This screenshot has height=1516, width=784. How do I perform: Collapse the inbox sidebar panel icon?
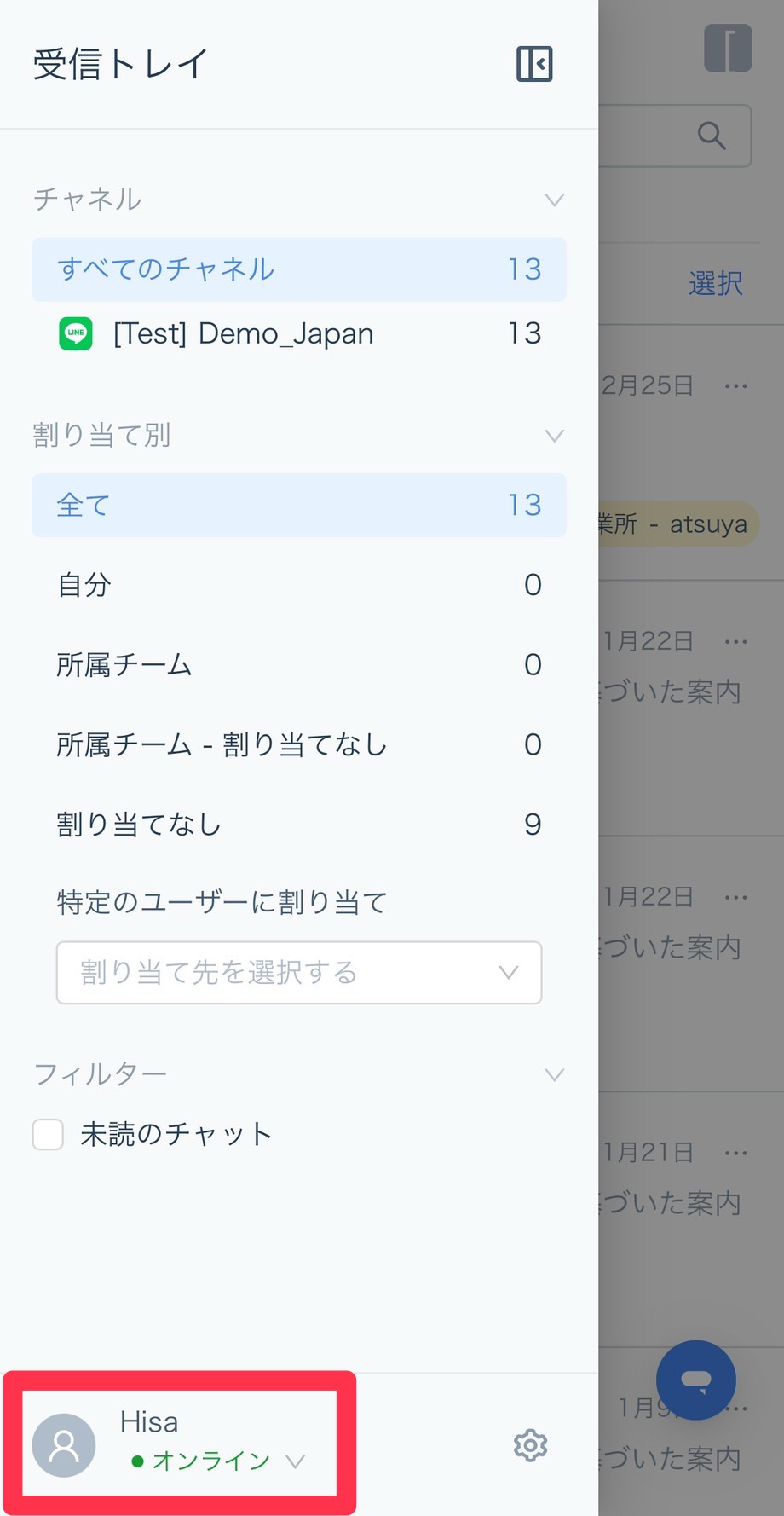pos(534,64)
